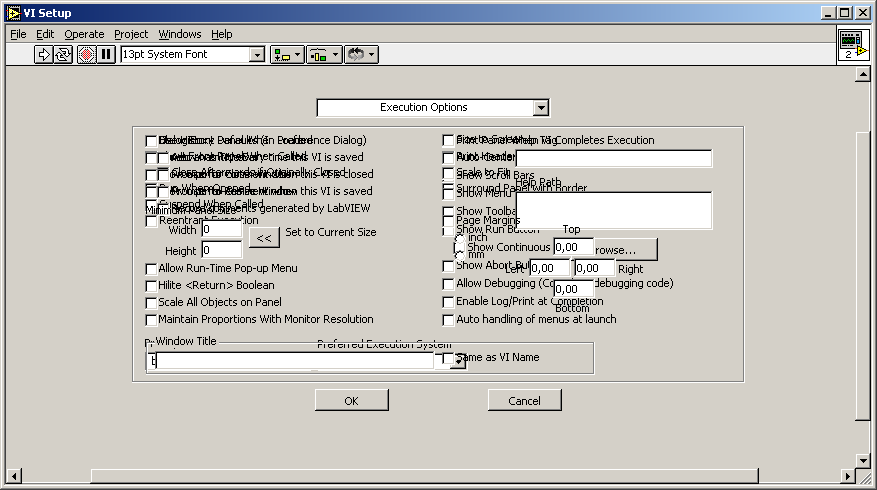Pause the VI execution
The height and width of the screenshot is (490, 877).
point(106,55)
